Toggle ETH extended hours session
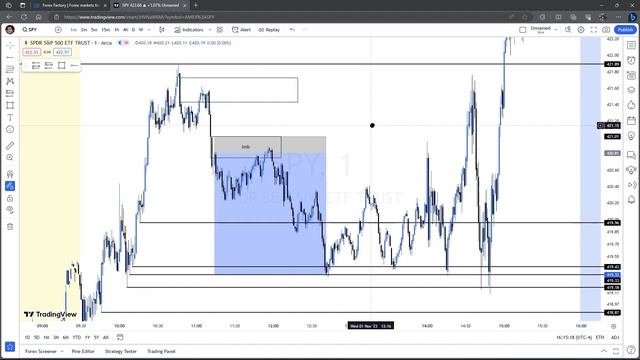 click(600, 338)
